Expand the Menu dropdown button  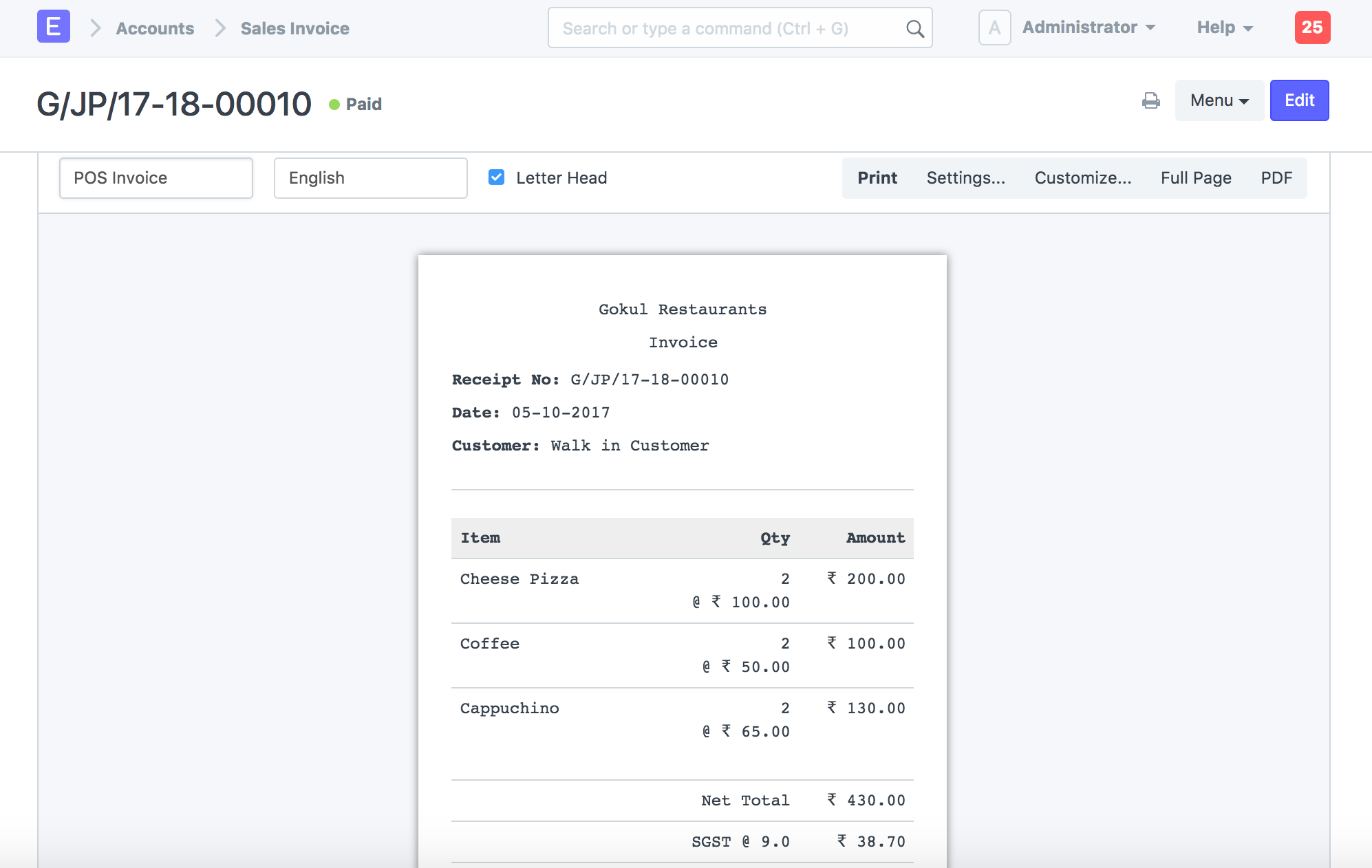(x=1219, y=100)
